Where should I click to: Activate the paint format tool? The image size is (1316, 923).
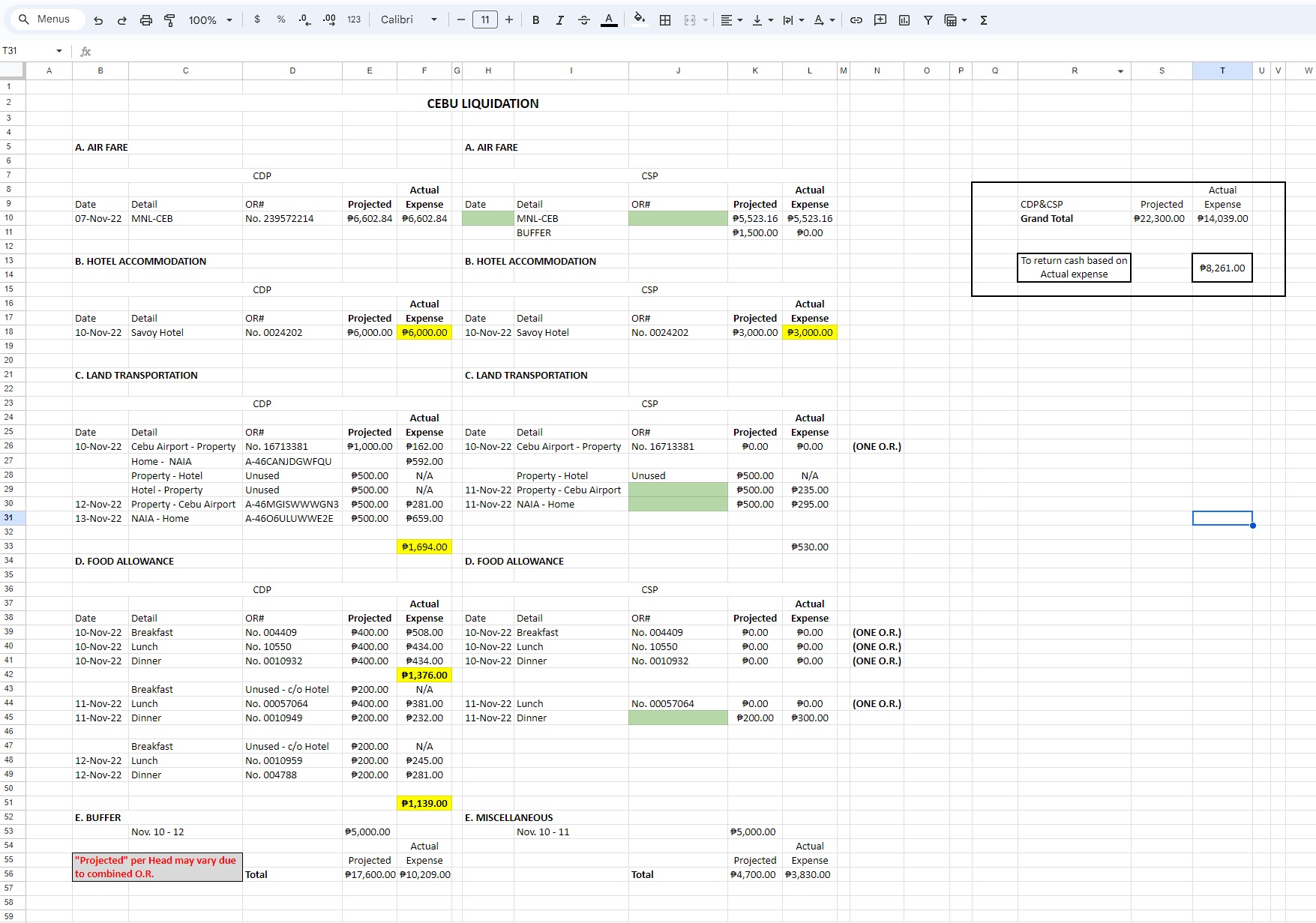(169, 20)
